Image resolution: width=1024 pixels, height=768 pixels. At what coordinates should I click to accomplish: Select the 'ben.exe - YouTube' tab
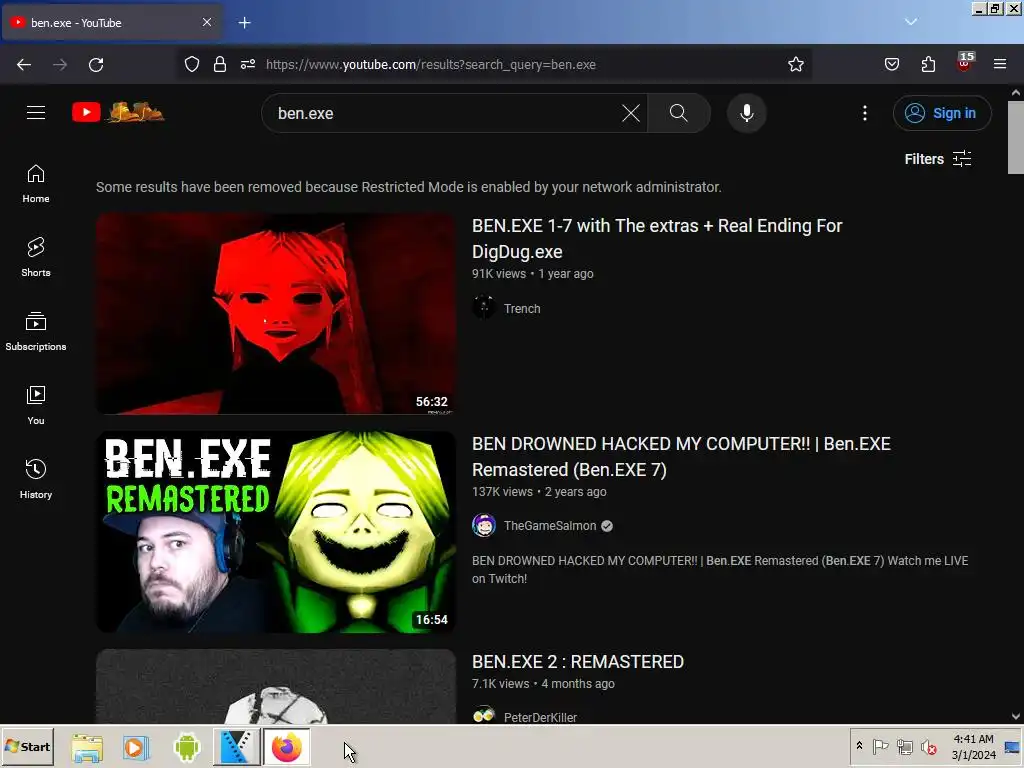coord(111,23)
